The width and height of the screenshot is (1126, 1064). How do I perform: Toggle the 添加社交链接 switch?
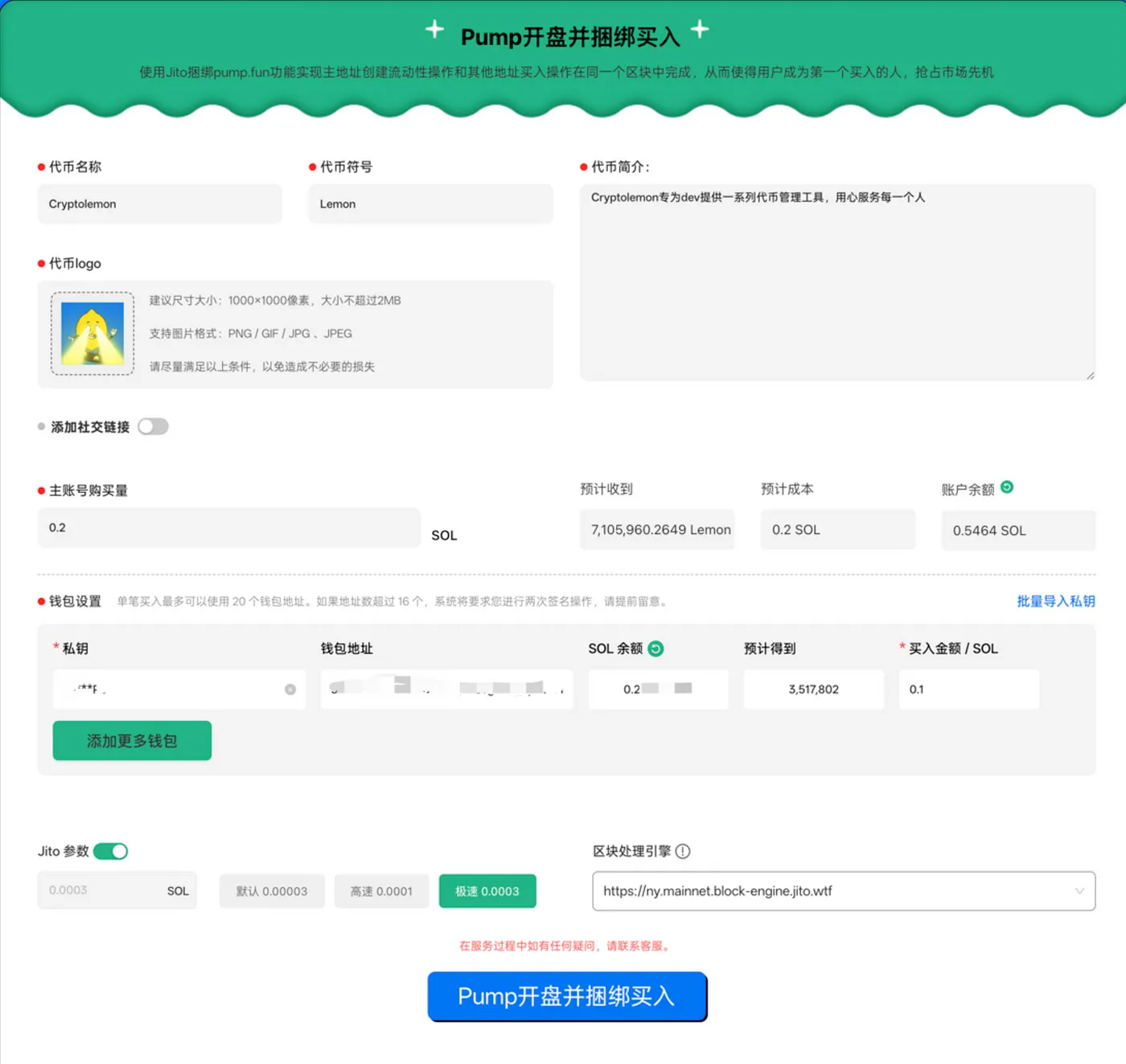point(153,427)
